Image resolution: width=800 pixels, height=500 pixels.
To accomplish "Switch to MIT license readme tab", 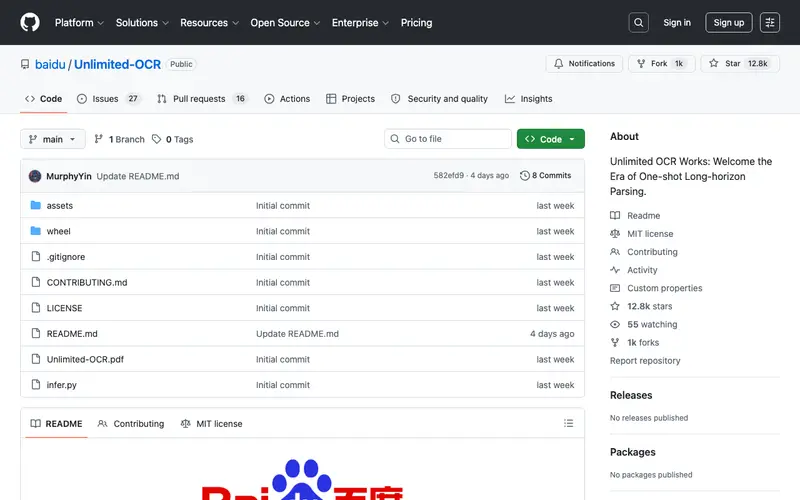I will [x=211, y=423].
